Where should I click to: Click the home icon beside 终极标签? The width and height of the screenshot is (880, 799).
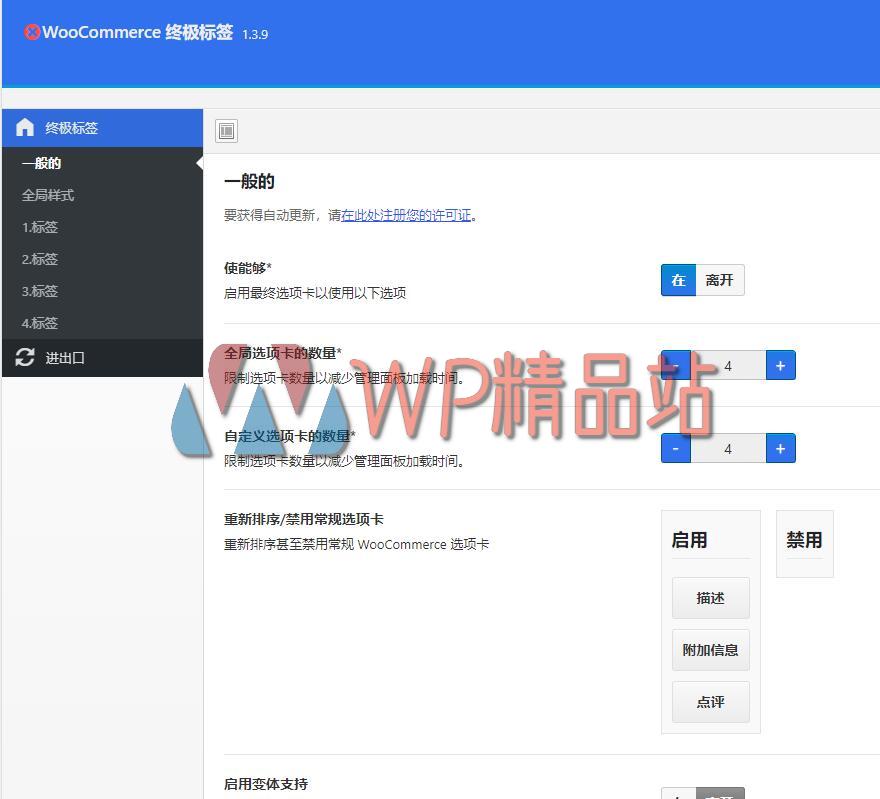click(x=24, y=127)
